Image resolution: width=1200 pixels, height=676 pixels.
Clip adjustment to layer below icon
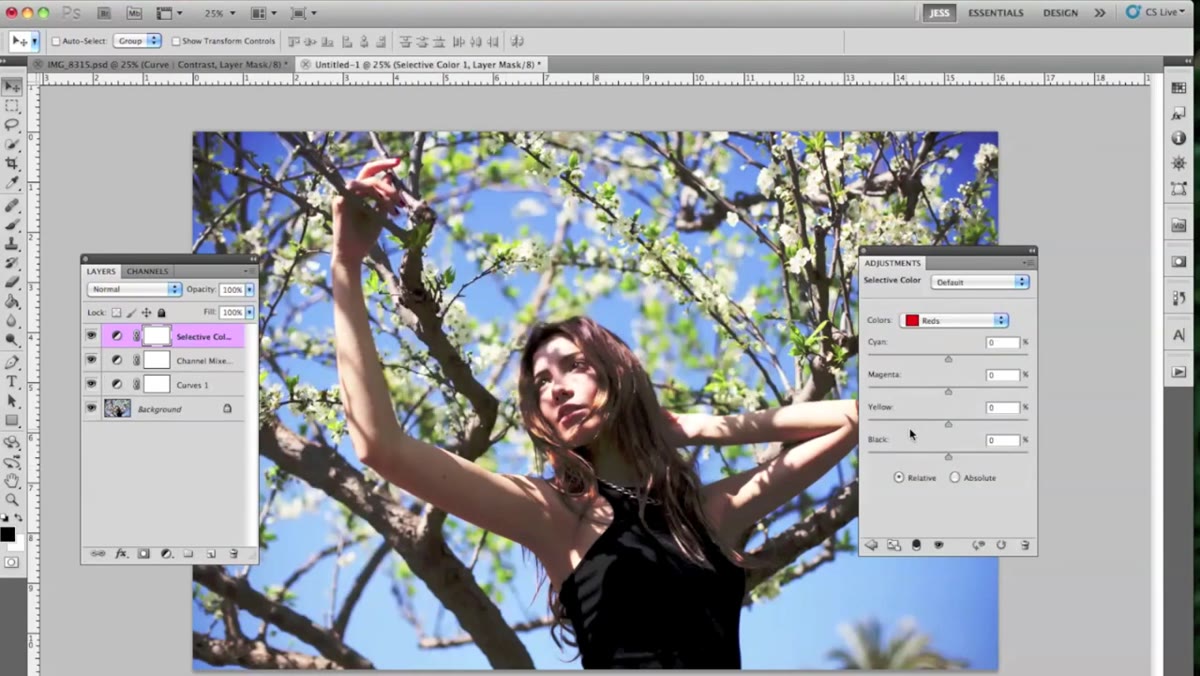coord(916,545)
